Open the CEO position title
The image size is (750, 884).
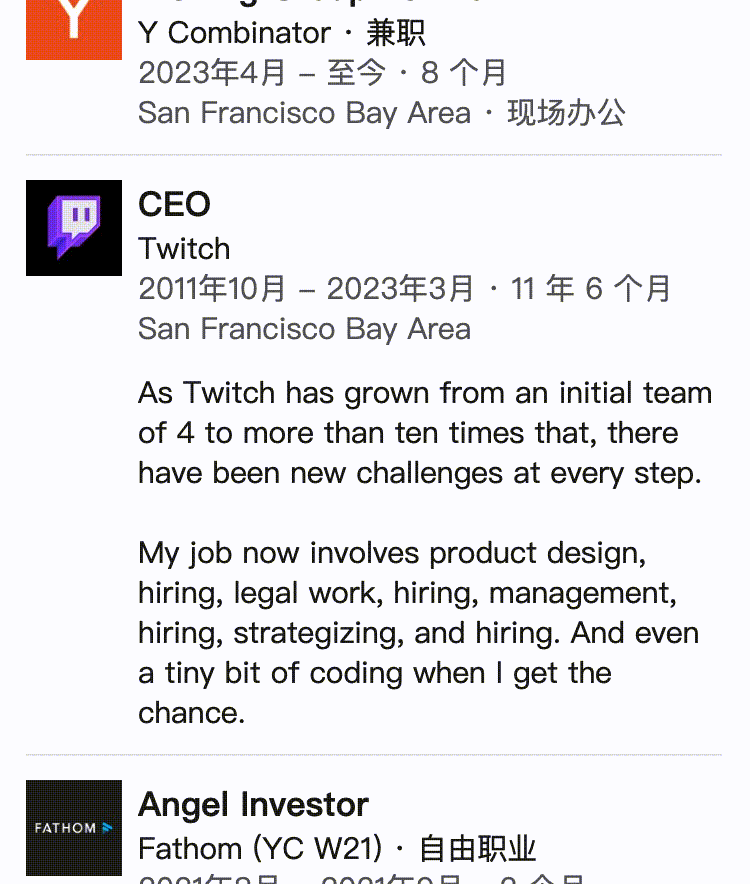174,204
